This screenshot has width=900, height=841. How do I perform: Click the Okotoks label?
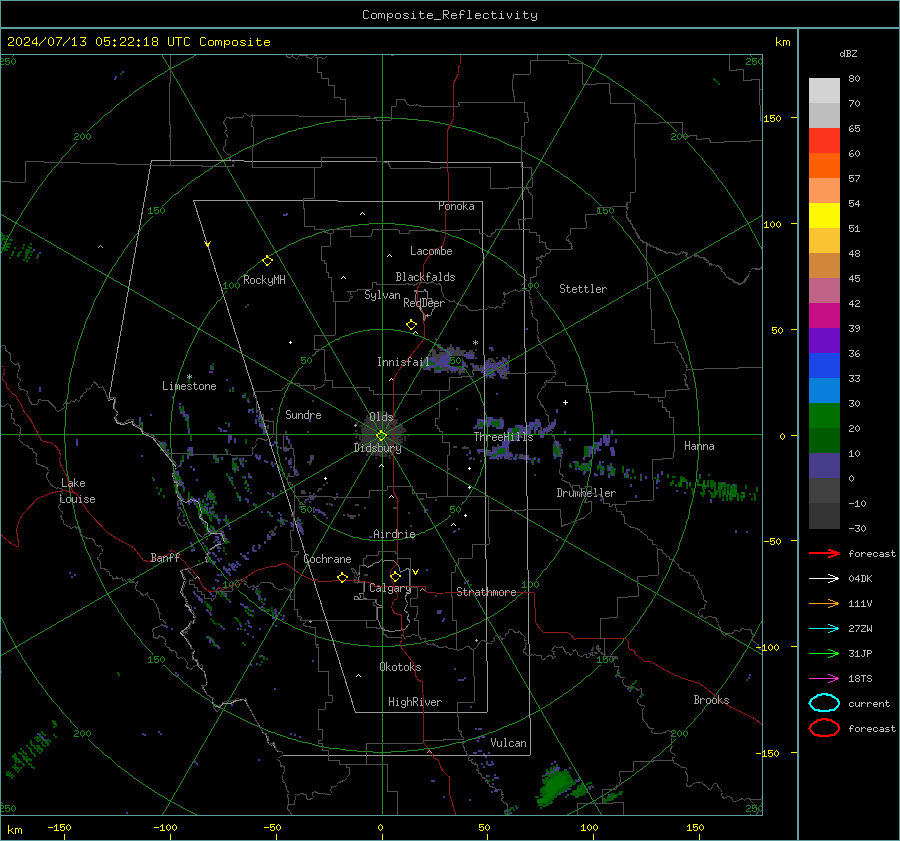click(x=400, y=667)
